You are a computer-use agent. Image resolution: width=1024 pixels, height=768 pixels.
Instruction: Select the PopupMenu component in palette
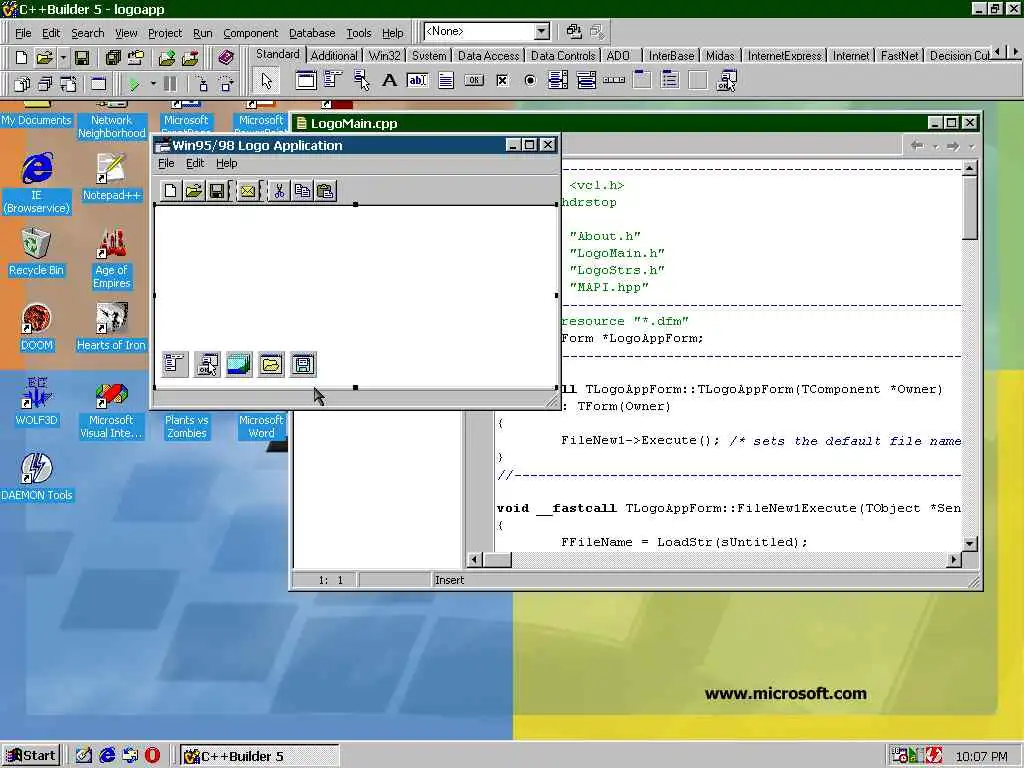[x=361, y=80]
